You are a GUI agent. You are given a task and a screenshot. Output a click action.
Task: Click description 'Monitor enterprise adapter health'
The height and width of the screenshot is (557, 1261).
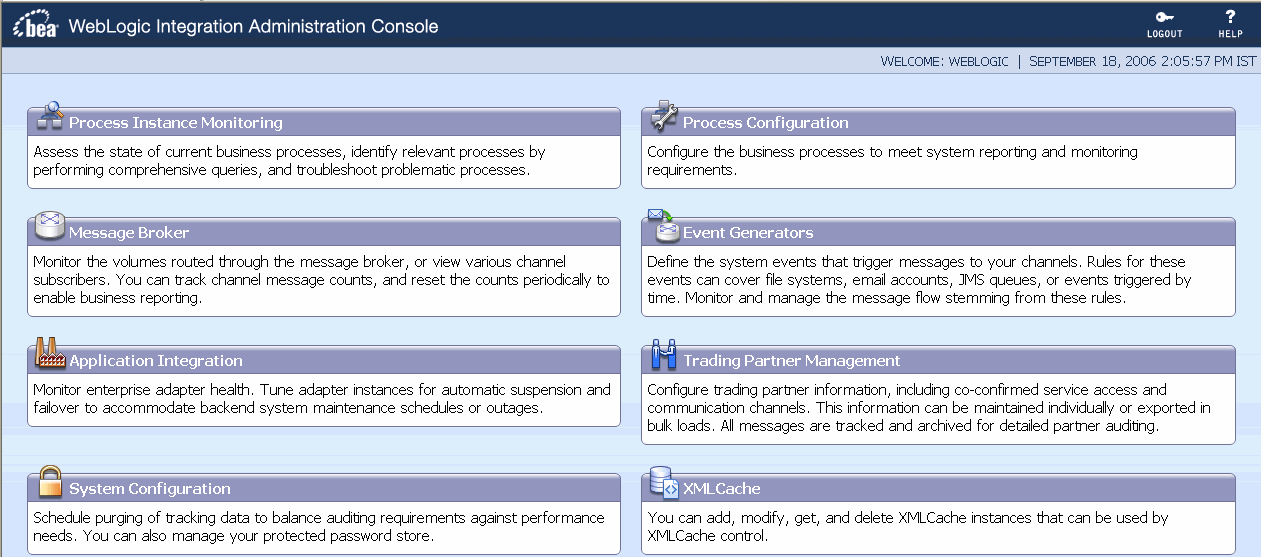321,399
